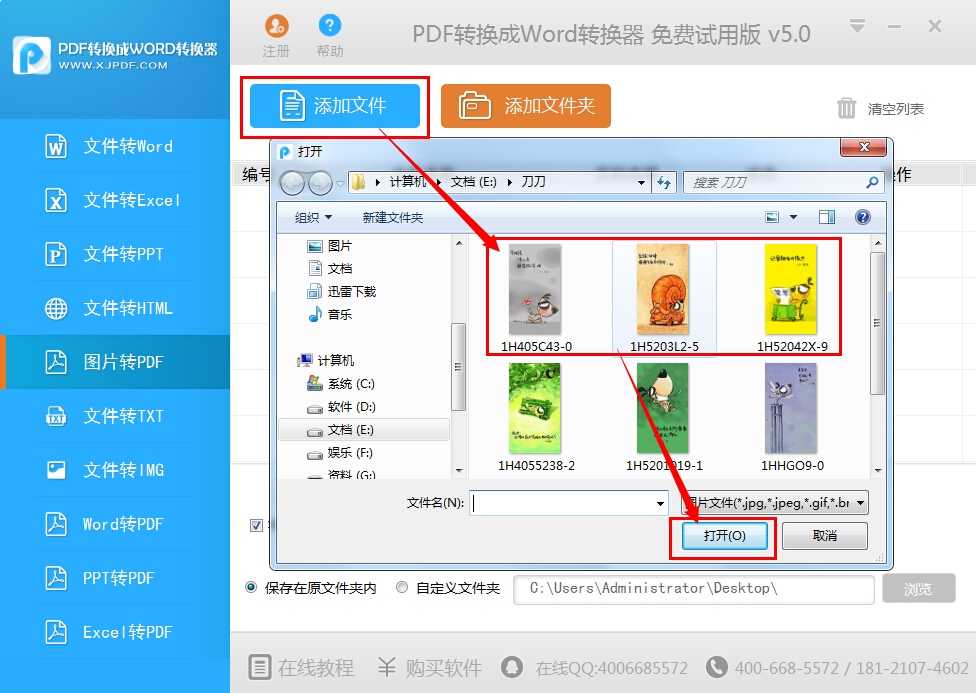Select 文档 library in the navigation tree
Screen dimensions: 976x693
[x=331, y=268]
